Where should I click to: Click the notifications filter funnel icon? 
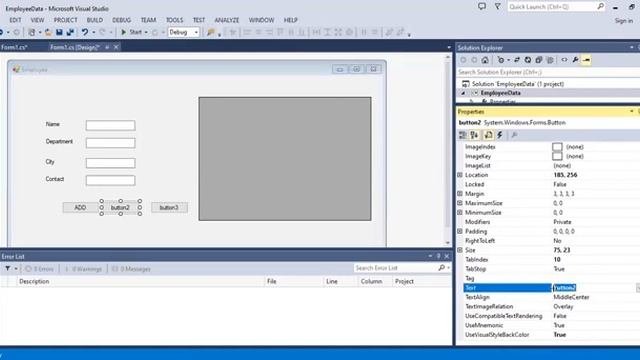pos(498,7)
